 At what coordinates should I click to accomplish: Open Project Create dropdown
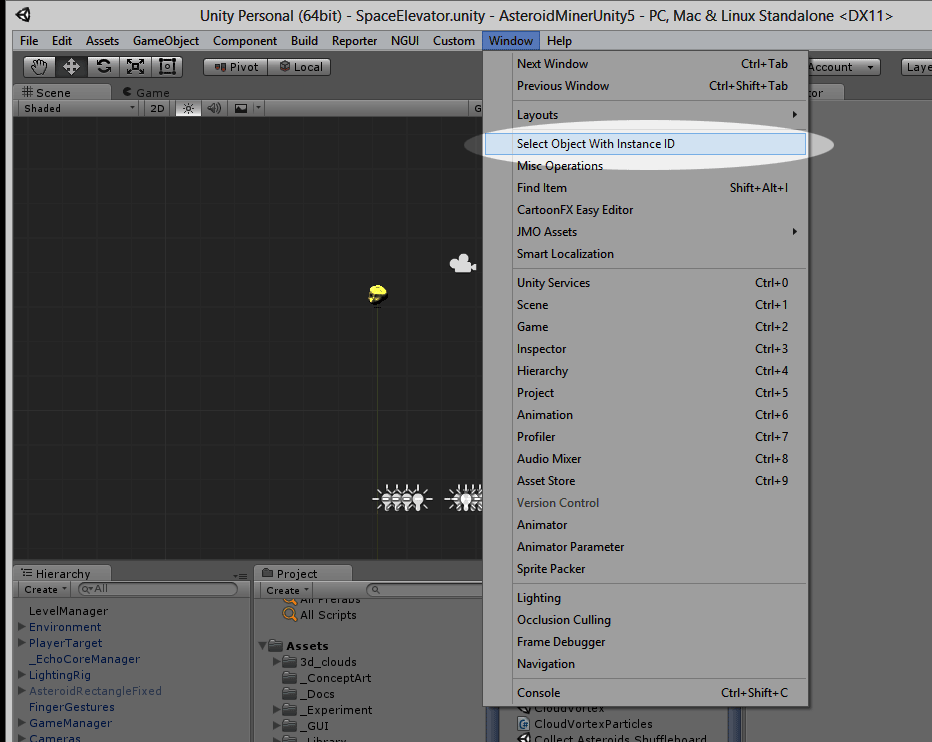coord(287,590)
